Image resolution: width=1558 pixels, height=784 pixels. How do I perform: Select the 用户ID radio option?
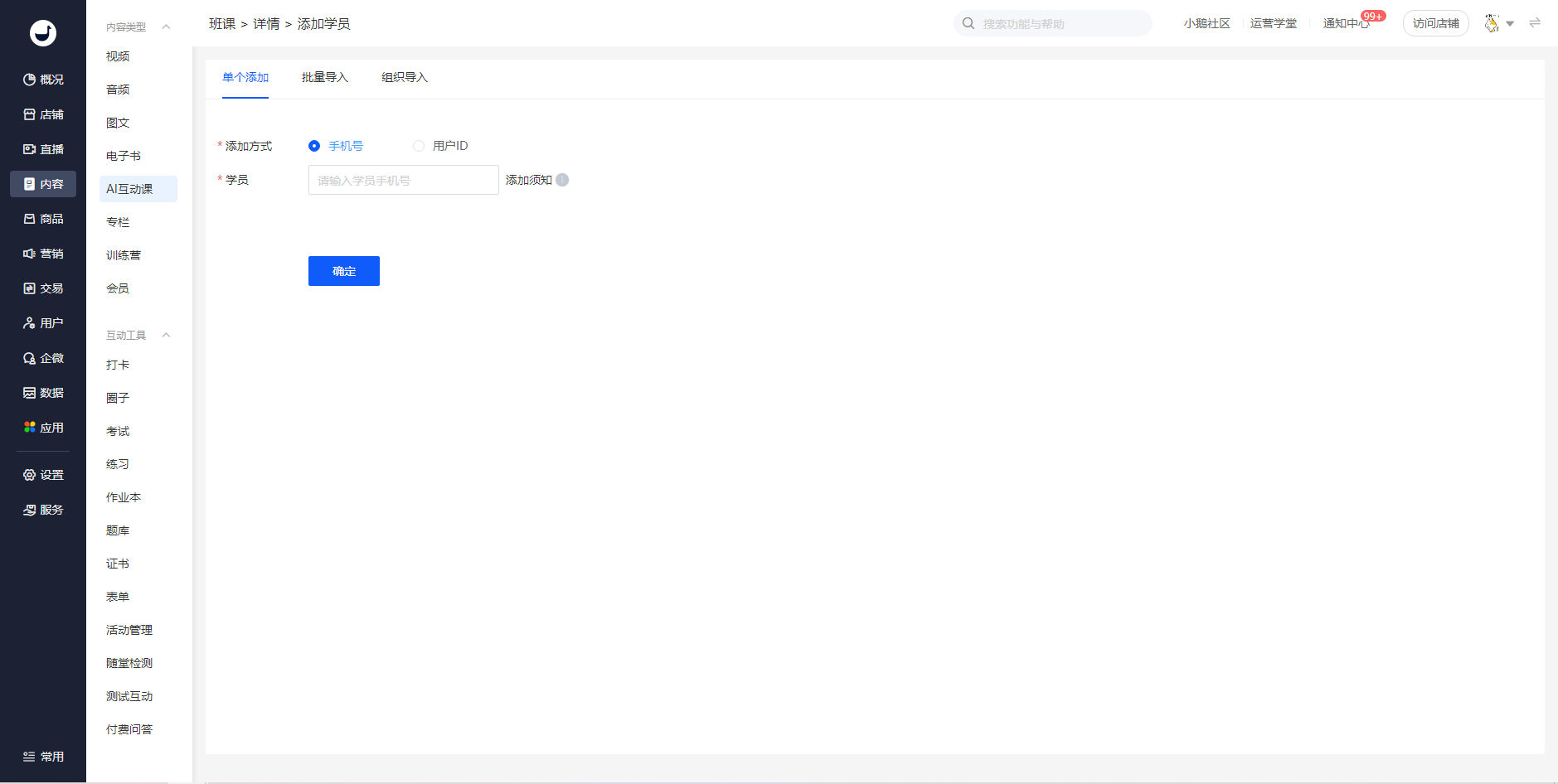tap(419, 146)
